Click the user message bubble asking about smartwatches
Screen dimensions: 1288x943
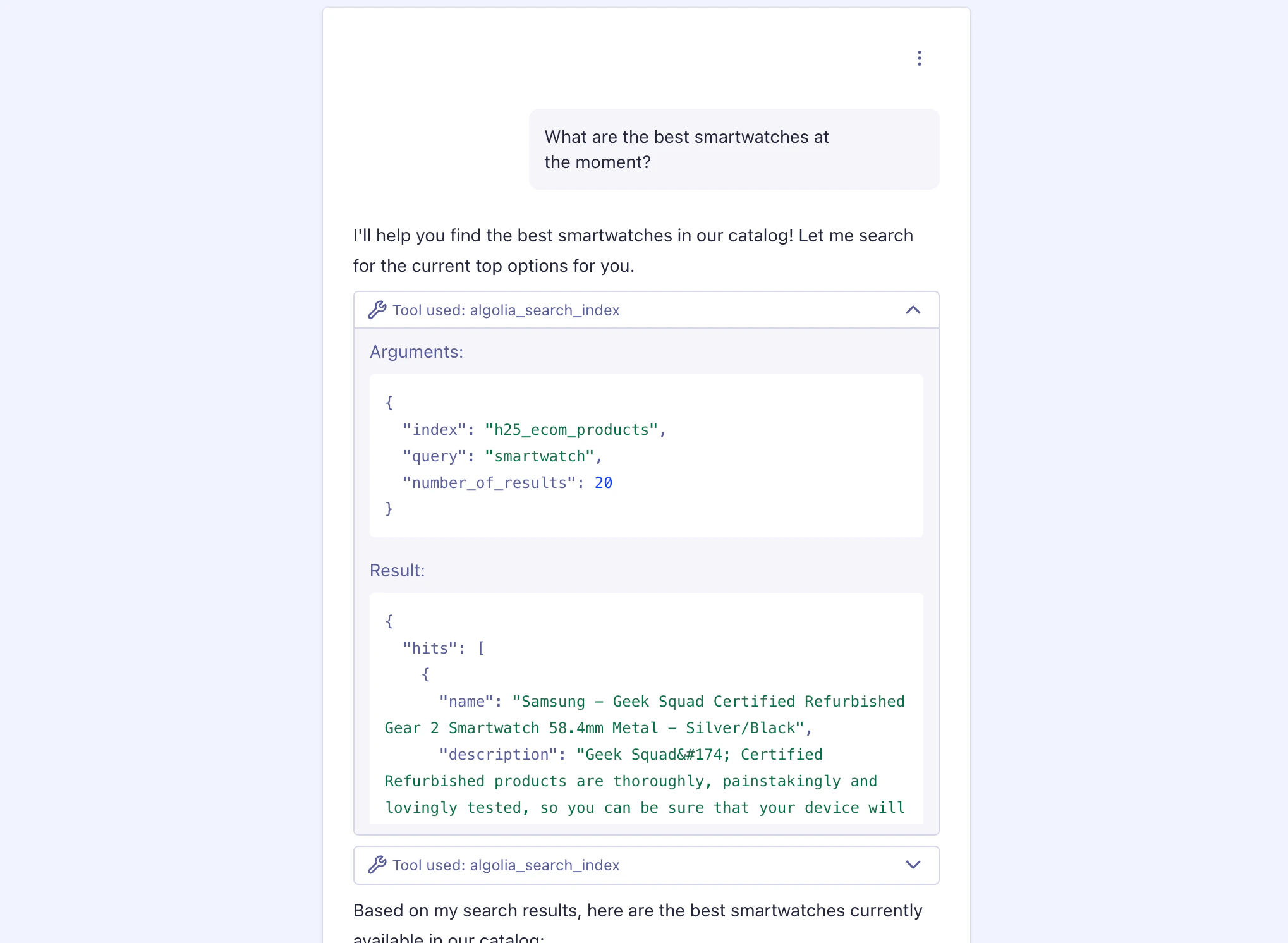tap(733, 149)
